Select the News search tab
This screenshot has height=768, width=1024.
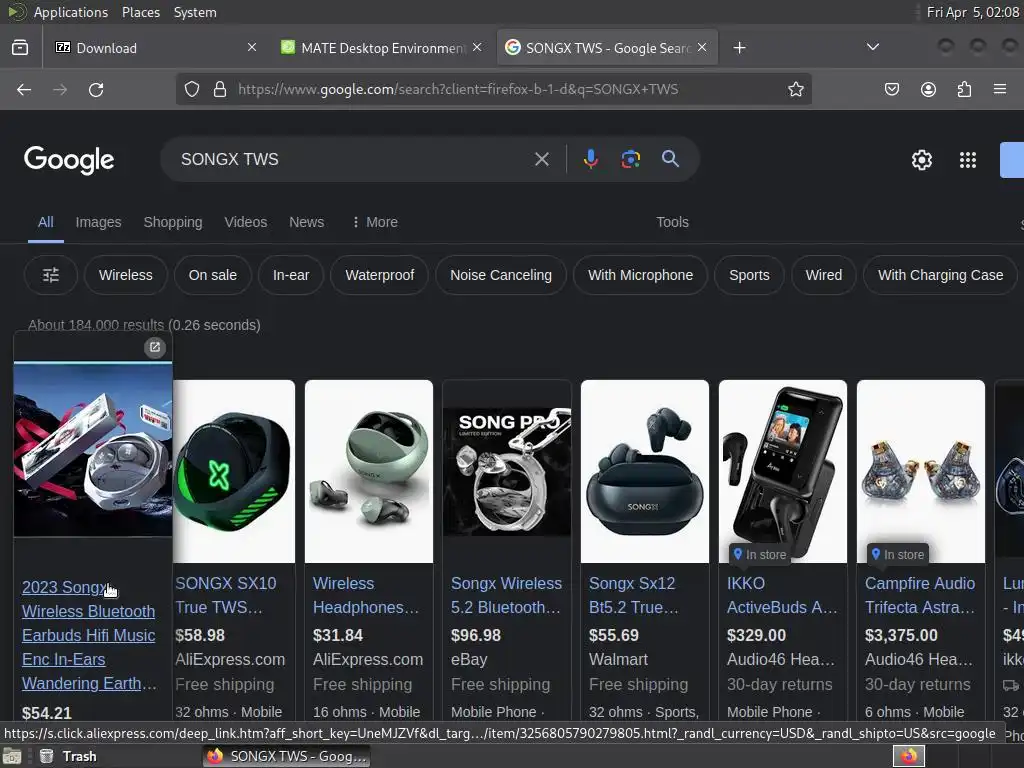[306, 222]
